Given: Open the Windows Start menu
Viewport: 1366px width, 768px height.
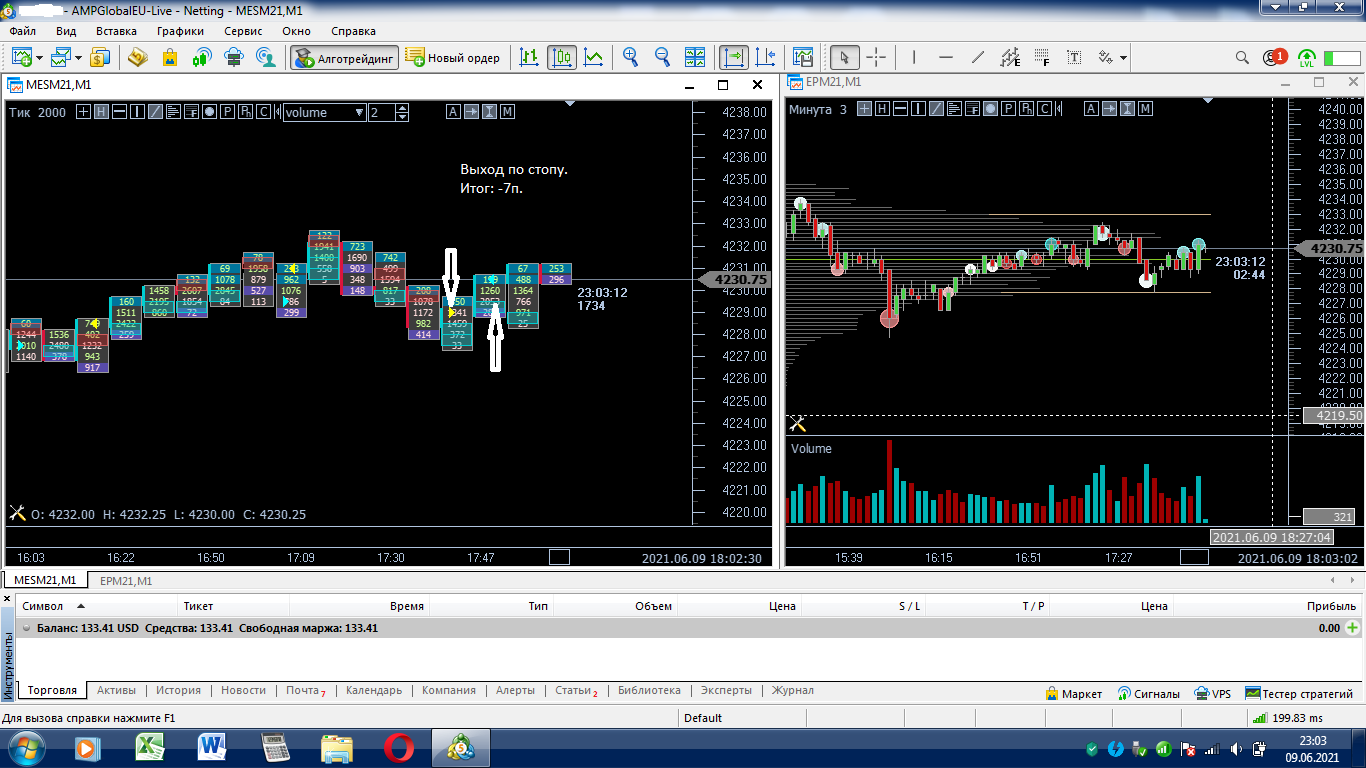Looking at the screenshot, I should pyautogui.click(x=26, y=747).
